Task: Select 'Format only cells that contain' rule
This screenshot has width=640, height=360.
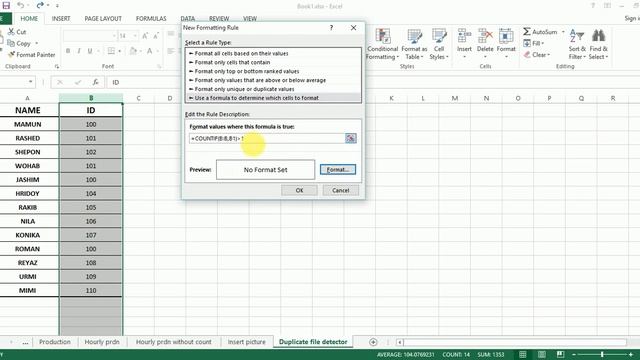Action: click(x=273, y=62)
